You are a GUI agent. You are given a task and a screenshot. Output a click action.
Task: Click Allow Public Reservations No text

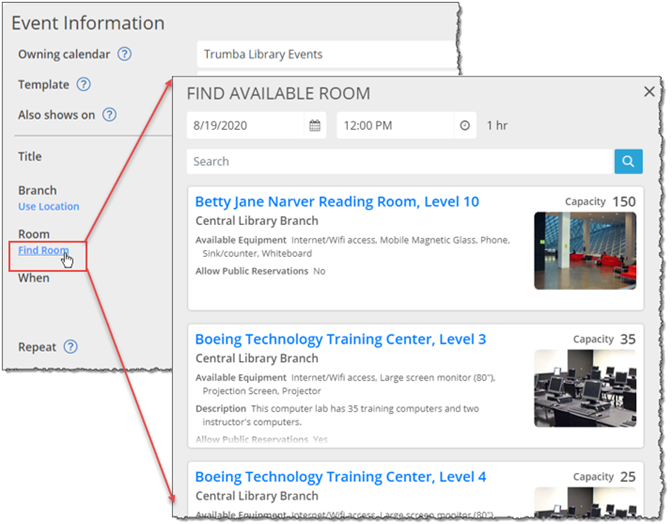(x=260, y=271)
